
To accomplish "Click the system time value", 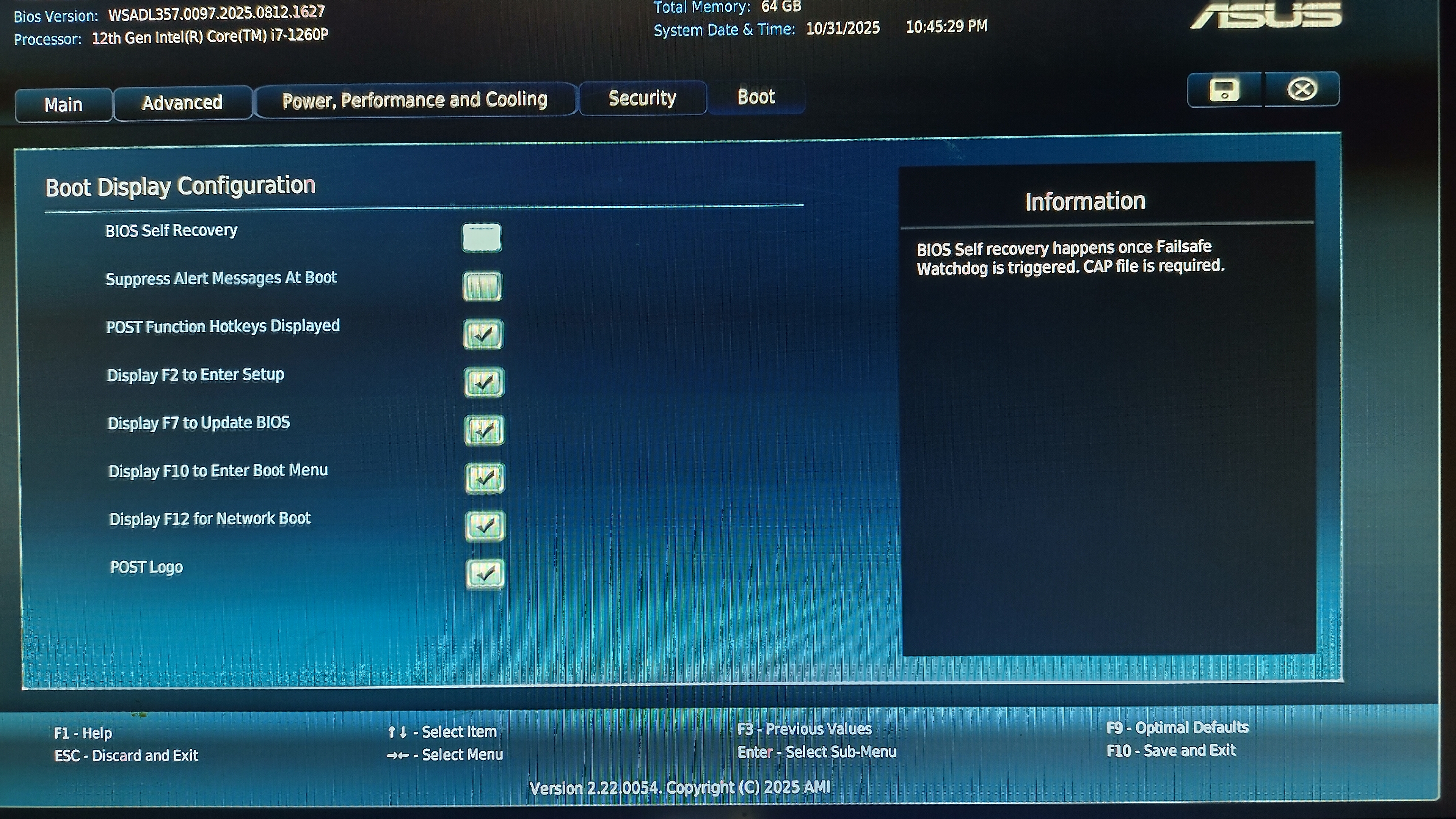I will tap(946, 27).
